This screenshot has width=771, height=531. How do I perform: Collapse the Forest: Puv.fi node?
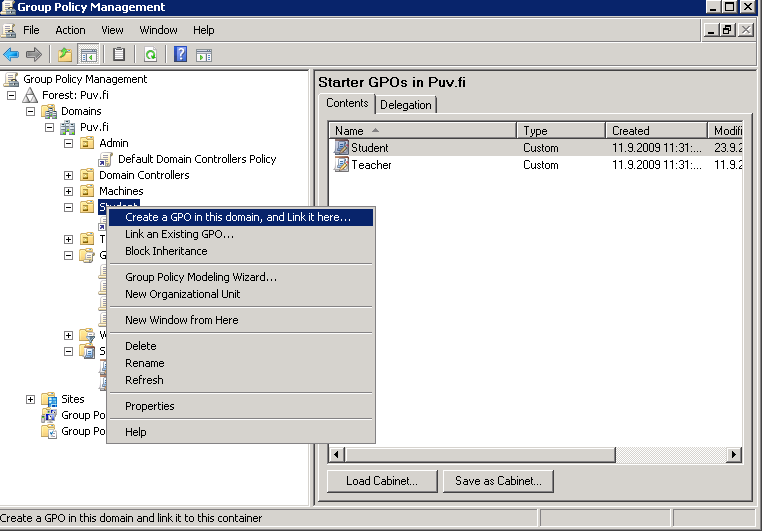point(11,95)
